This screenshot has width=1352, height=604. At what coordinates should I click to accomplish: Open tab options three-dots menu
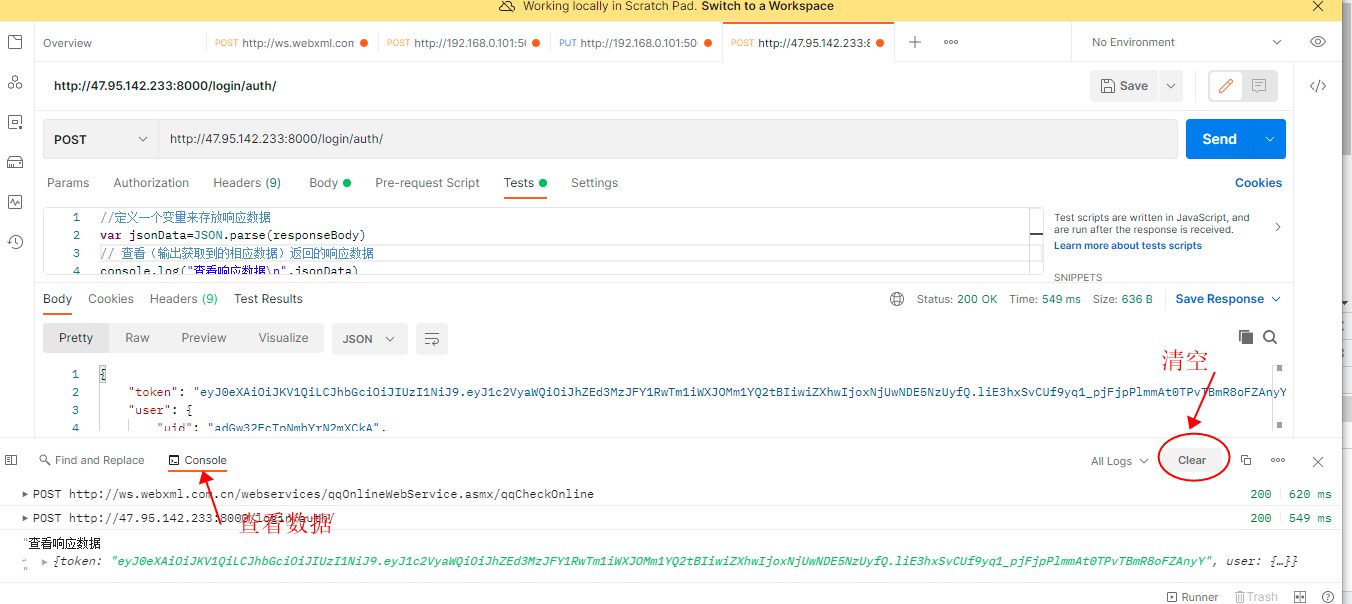951,42
